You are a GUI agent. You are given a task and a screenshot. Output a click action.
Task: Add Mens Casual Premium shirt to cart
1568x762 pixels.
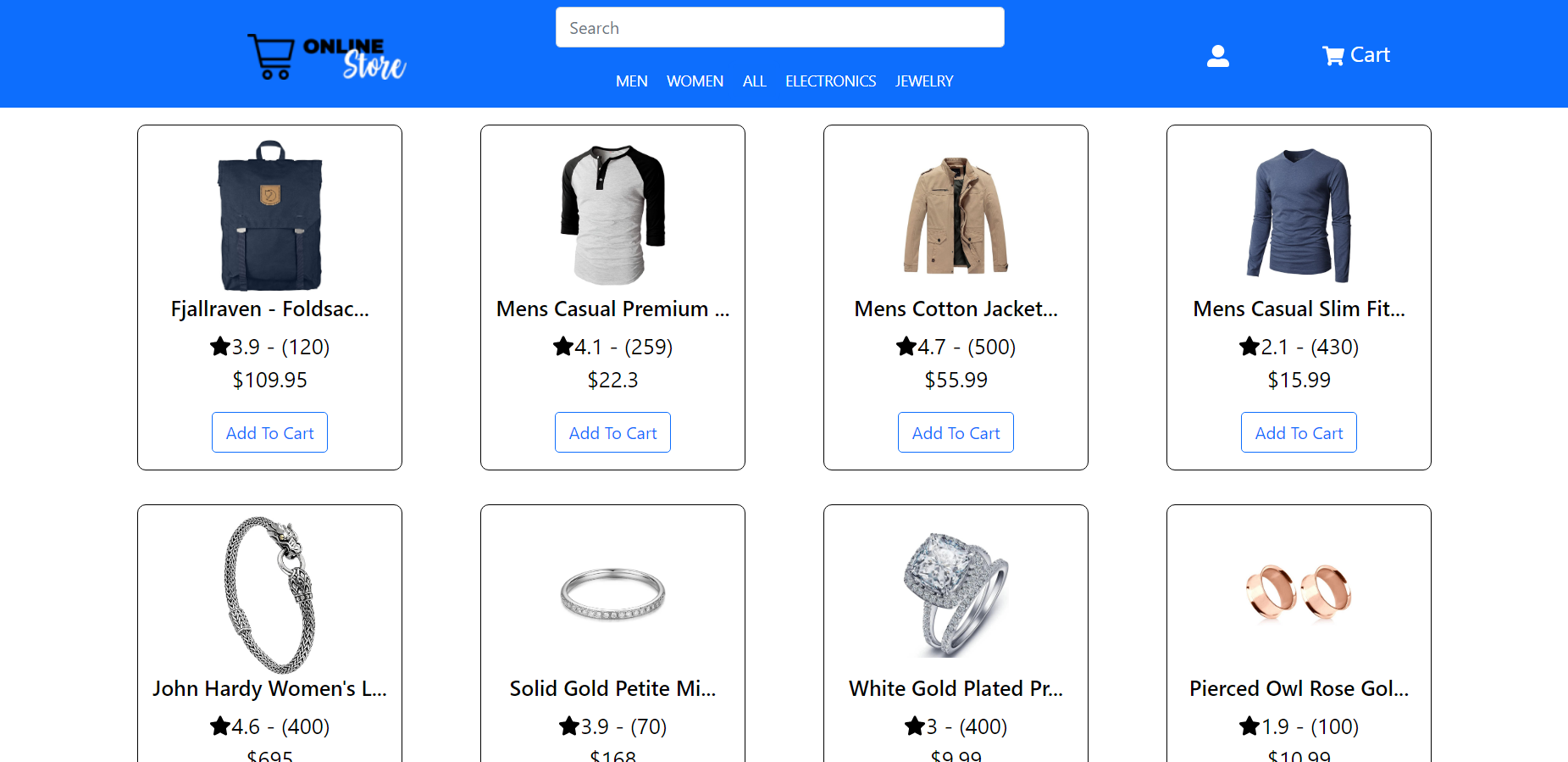[x=612, y=432]
